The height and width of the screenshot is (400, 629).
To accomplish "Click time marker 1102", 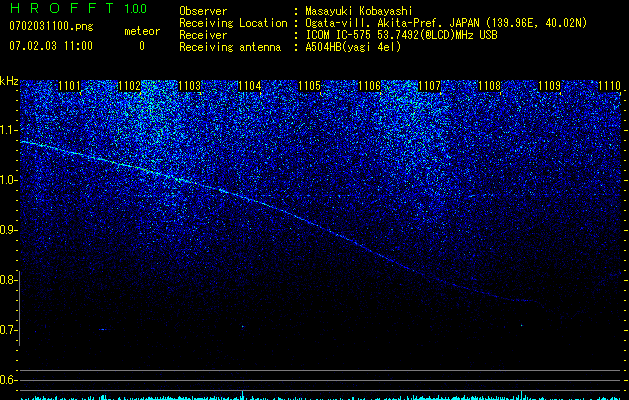I will [x=130, y=86].
